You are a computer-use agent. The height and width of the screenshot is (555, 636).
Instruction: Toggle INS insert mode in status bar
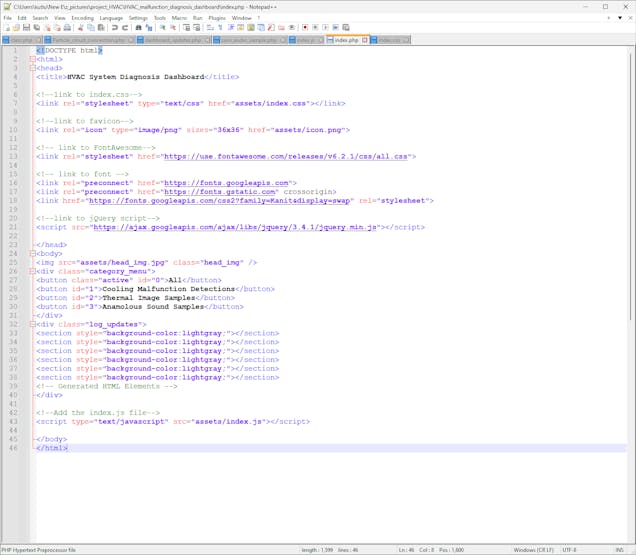click(x=622, y=549)
